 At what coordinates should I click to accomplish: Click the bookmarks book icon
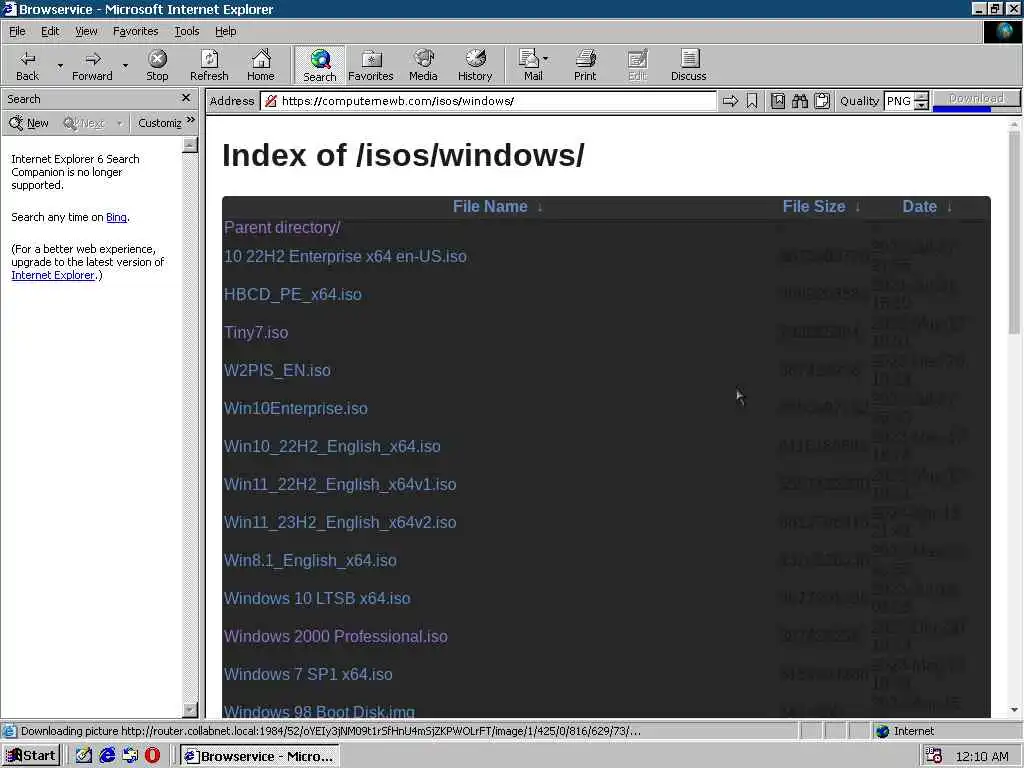(778, 101)
